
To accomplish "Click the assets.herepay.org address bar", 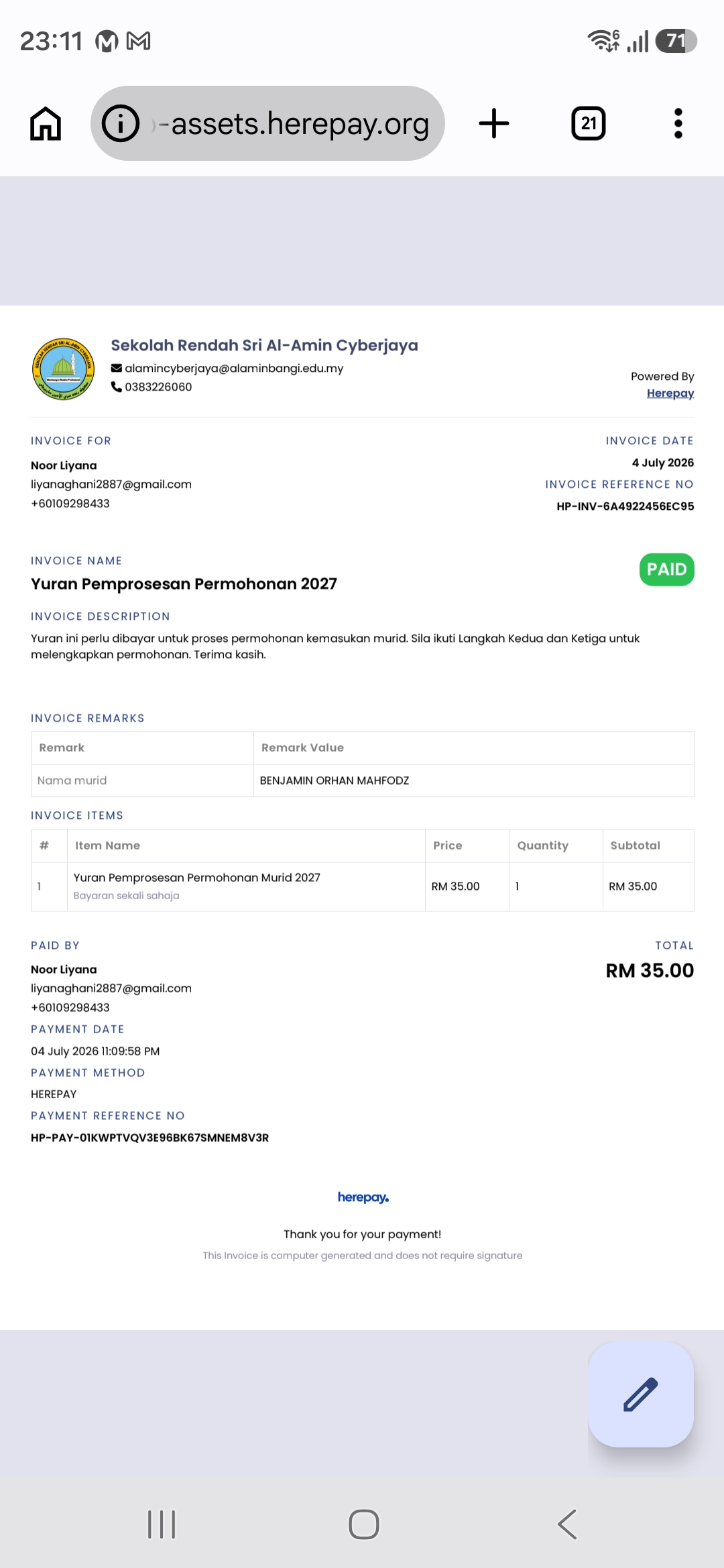I will [x=268, y=123].
